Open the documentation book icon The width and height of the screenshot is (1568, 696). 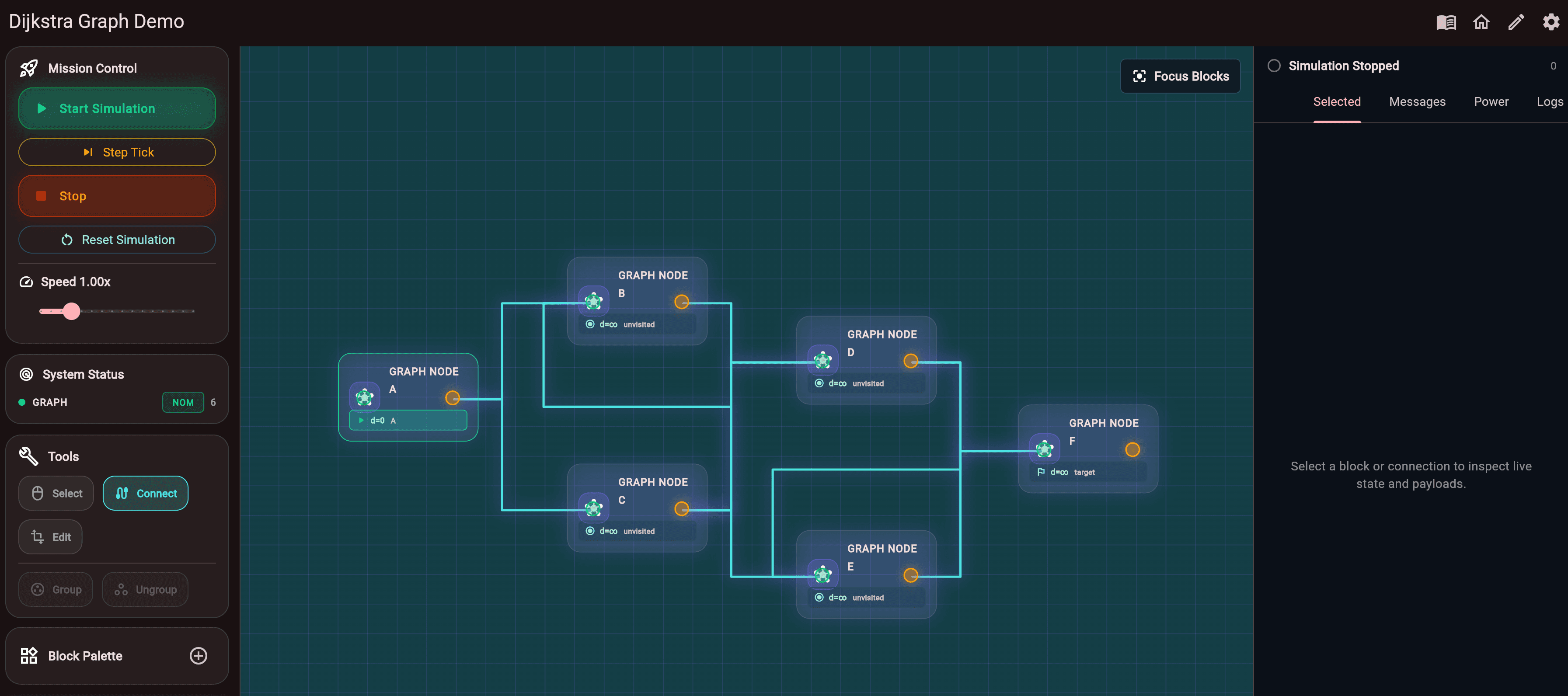tap(1446, 22)
